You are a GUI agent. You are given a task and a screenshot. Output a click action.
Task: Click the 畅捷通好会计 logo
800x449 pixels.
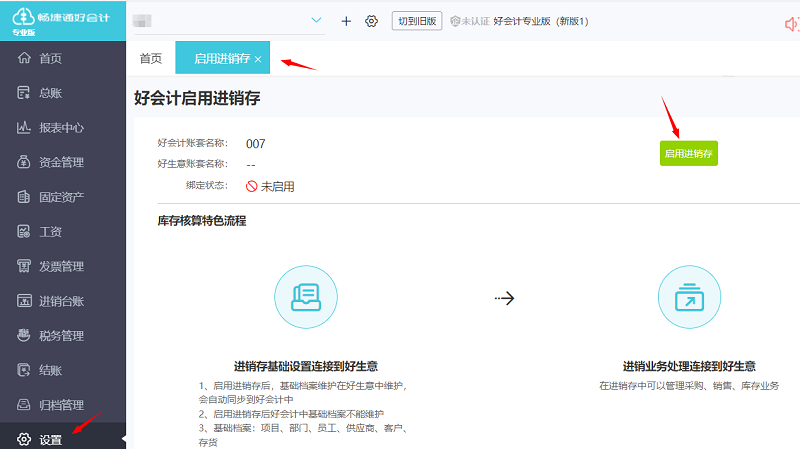(x=61, y=20)
